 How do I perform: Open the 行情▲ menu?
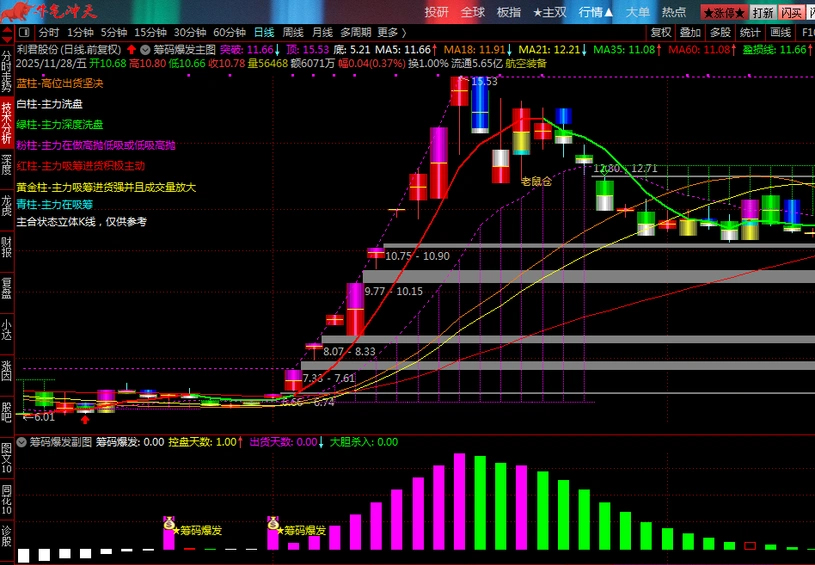595,12
